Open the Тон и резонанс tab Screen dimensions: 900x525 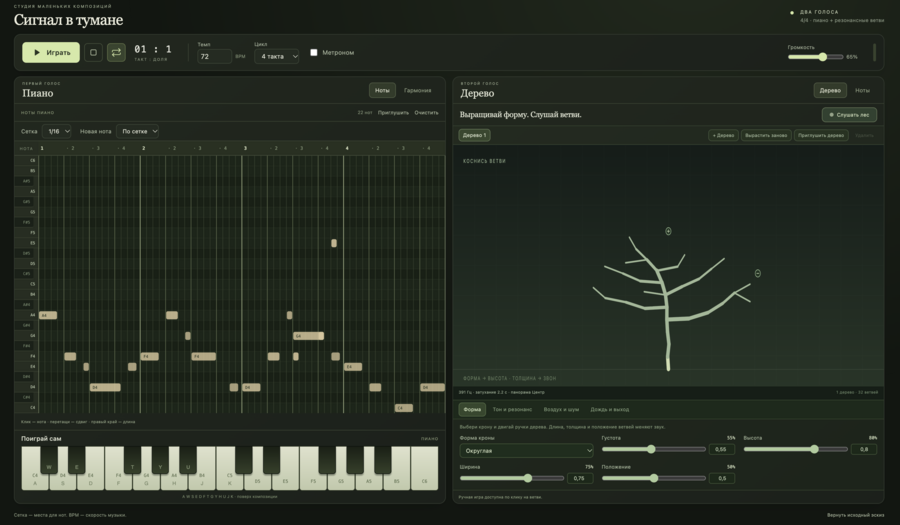click(512, 409)
